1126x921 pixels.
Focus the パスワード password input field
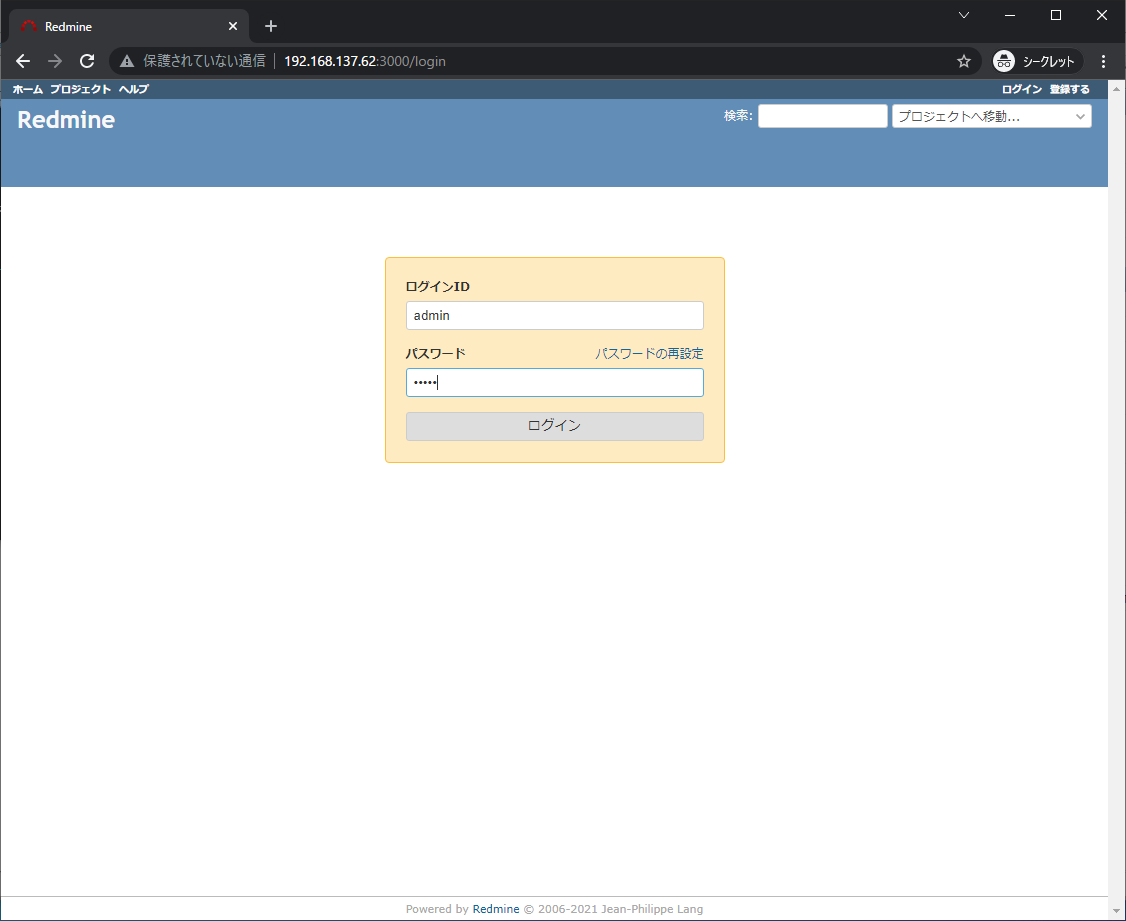554,382
